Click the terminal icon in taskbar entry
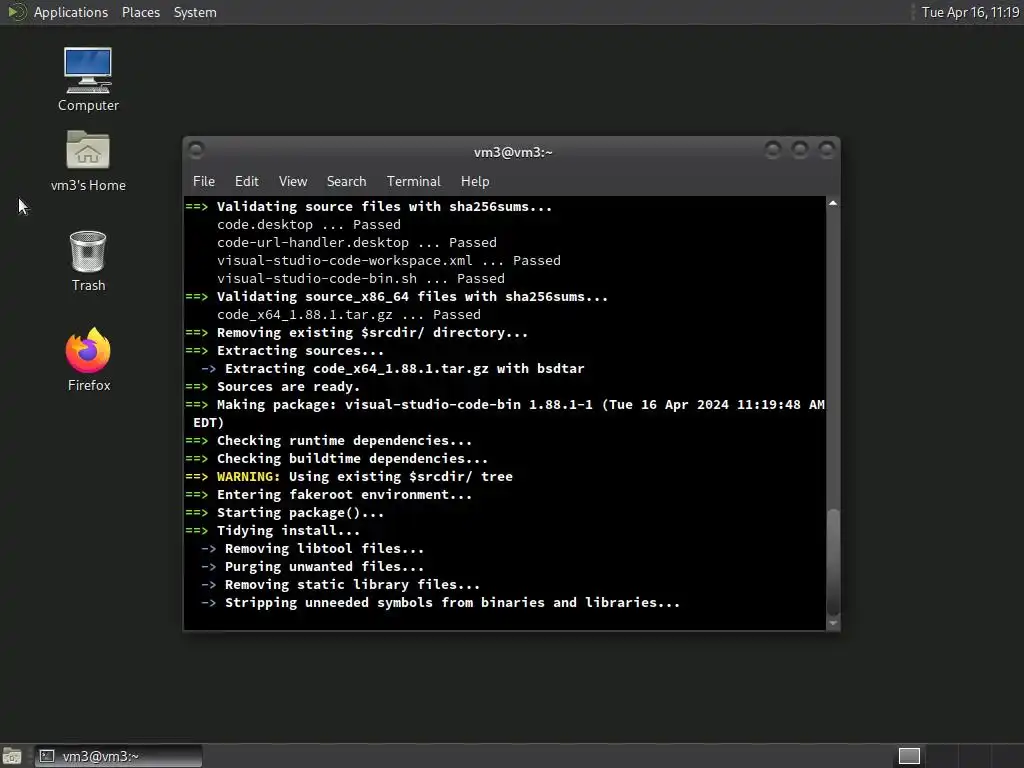Viewport: 1024px width, 768px height. click(47, 756)
